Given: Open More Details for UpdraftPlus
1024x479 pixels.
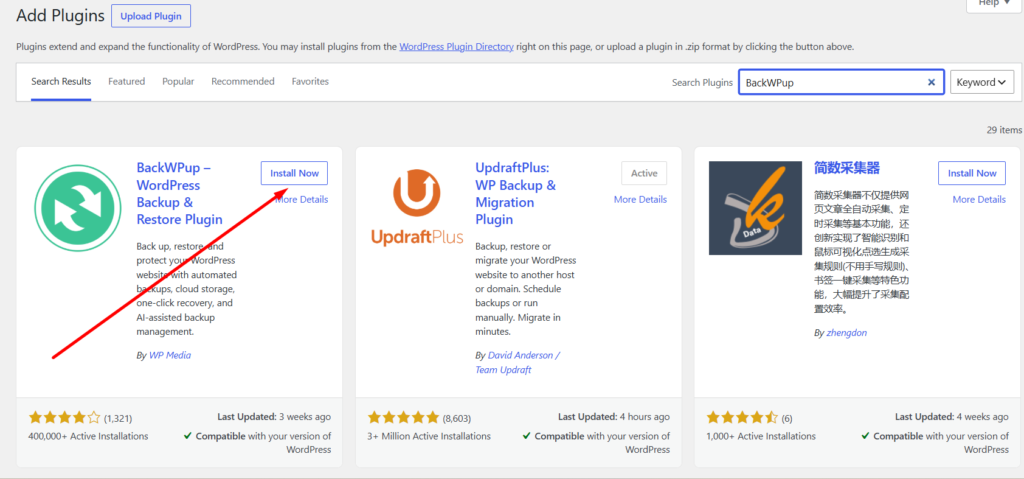Looking at the screenshot, I should pos(641,199).
